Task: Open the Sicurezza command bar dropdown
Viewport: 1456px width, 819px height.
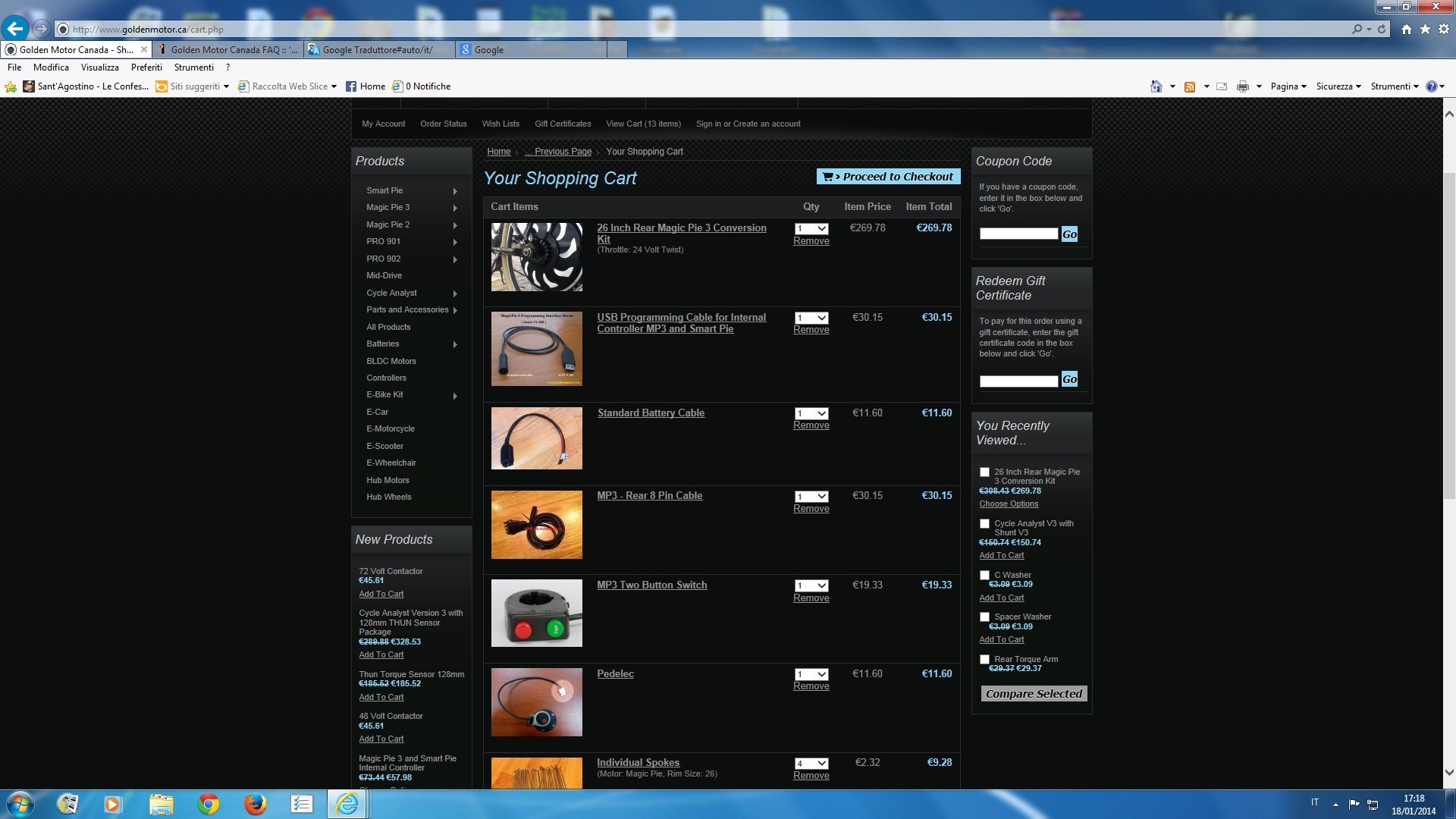Action: (x=1338, y=86)
